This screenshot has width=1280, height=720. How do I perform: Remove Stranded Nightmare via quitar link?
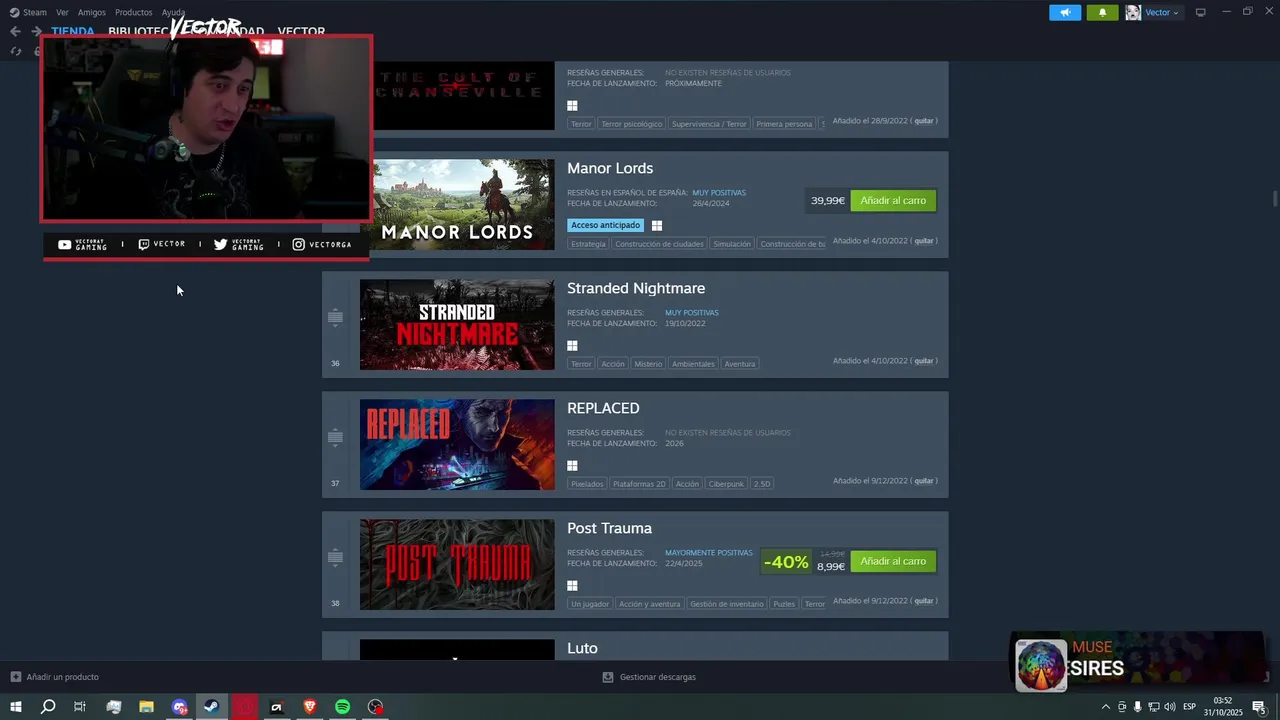pyautogui.click(x=924, y=361)
